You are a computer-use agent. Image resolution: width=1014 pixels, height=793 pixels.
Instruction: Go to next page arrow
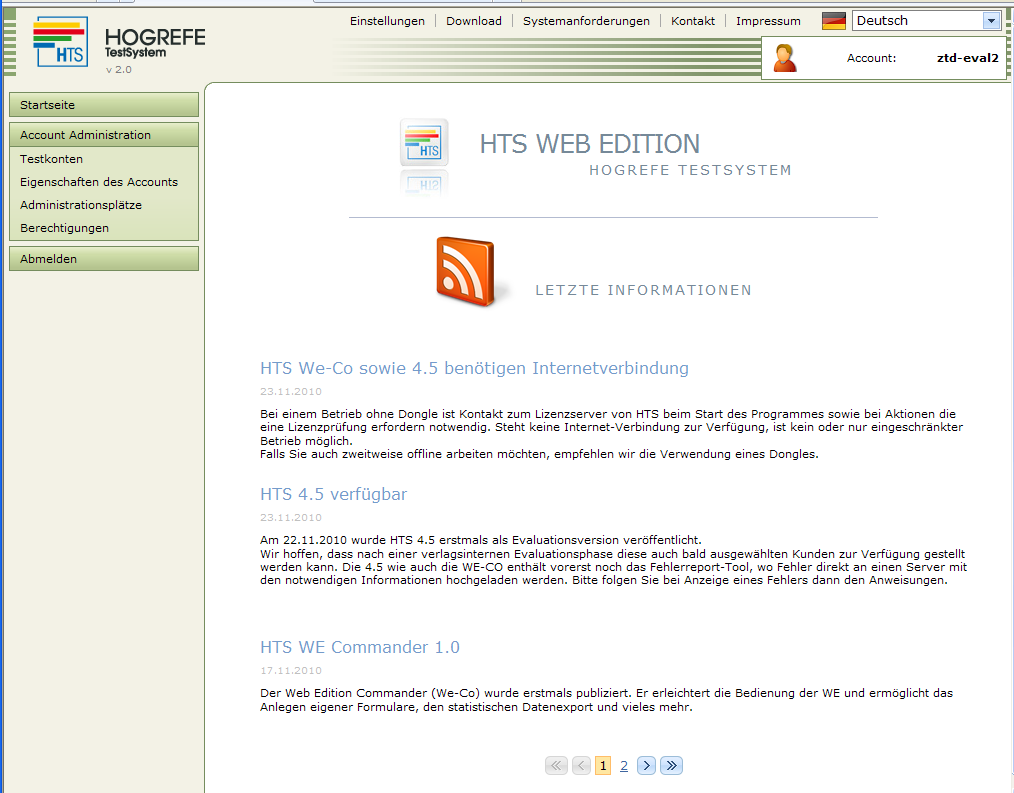pos(646,766)
